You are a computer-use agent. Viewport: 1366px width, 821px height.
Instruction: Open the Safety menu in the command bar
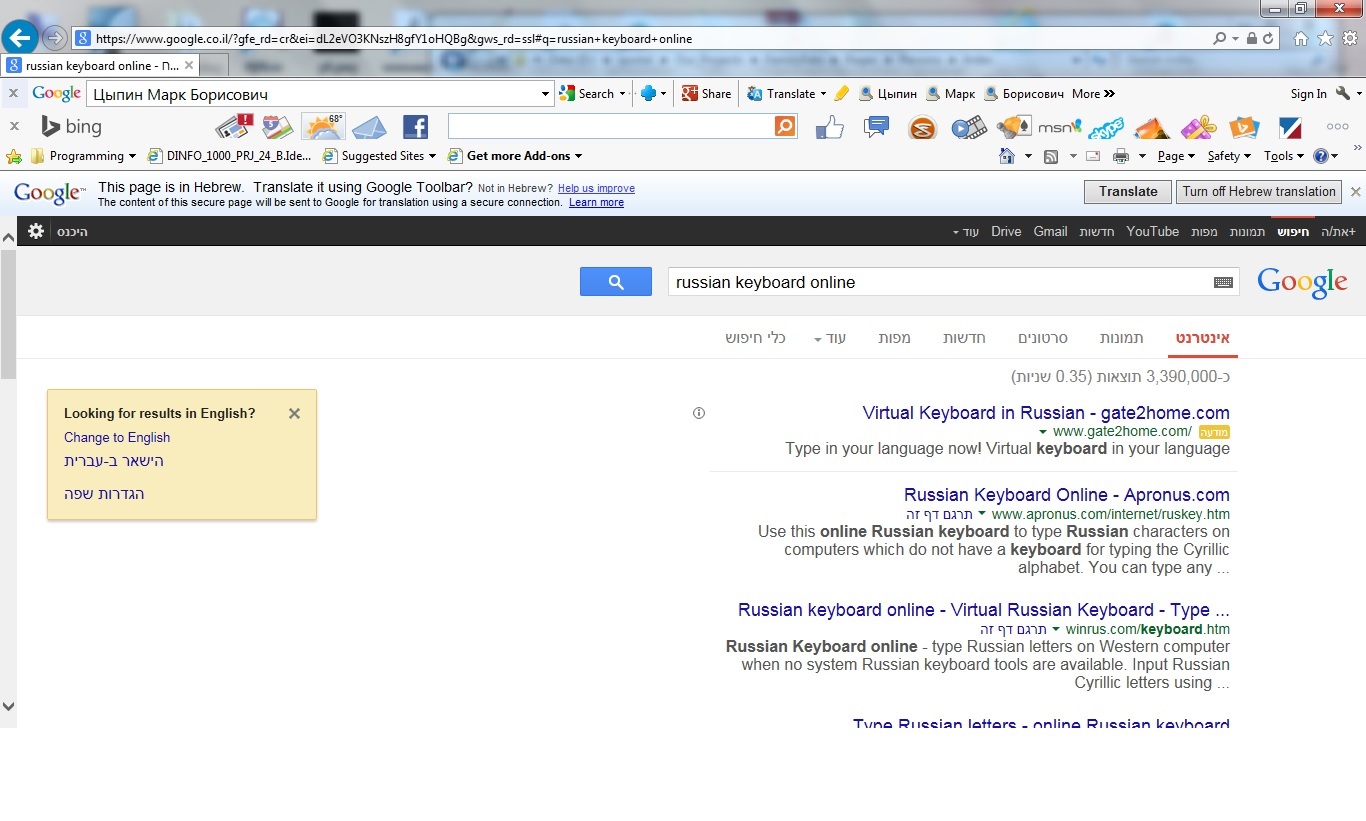[x=1229, y=156]
